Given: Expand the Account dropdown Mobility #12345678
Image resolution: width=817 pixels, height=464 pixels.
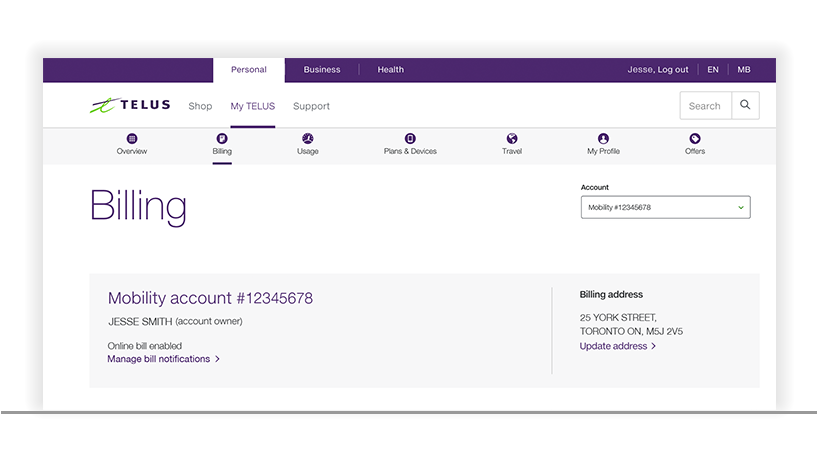Looking at the screenshot, I should (x=665, y=207).
